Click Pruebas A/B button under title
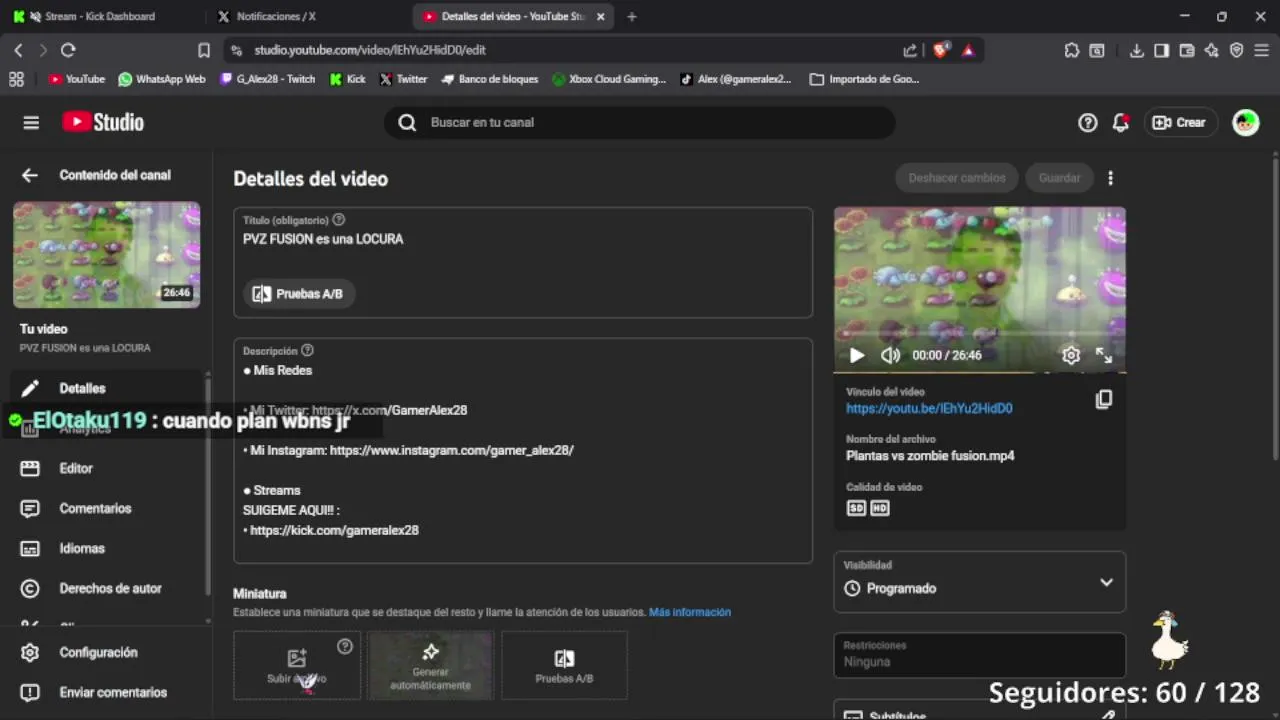 pyautogui.click(x=299, y=294)
